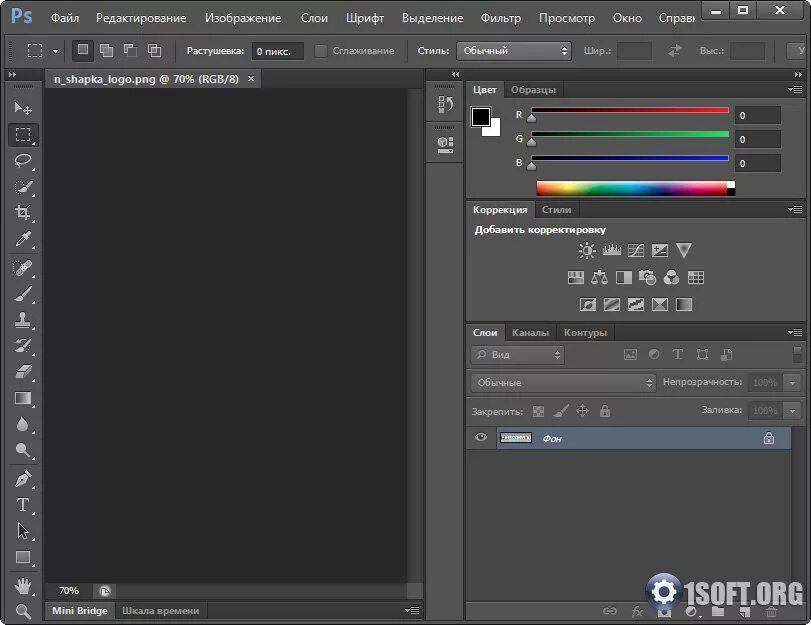
Task: Switch to the Образцы tab
Action: pos(533,90)
